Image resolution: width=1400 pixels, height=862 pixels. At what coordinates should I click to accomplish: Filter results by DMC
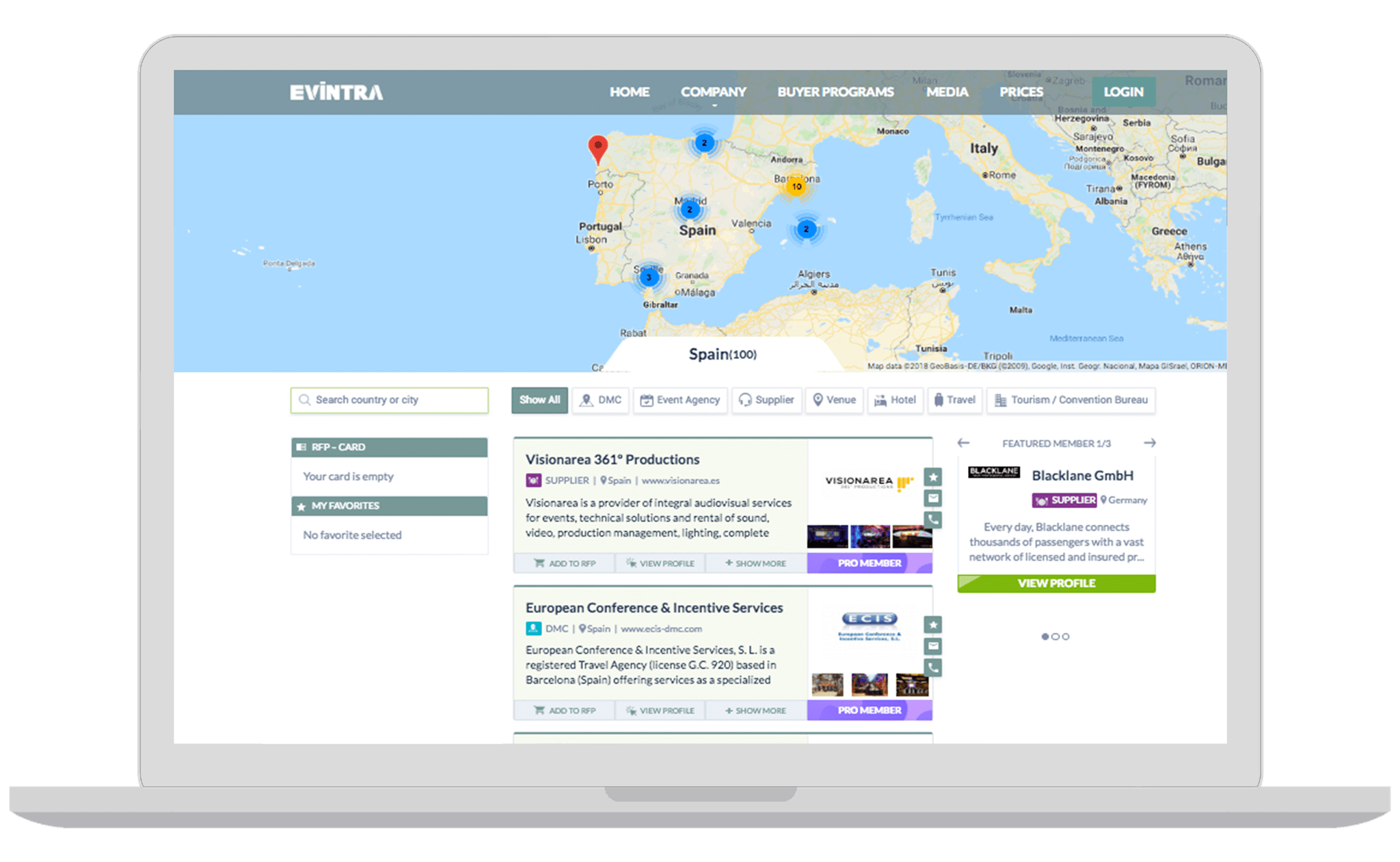tap(601, 400)
